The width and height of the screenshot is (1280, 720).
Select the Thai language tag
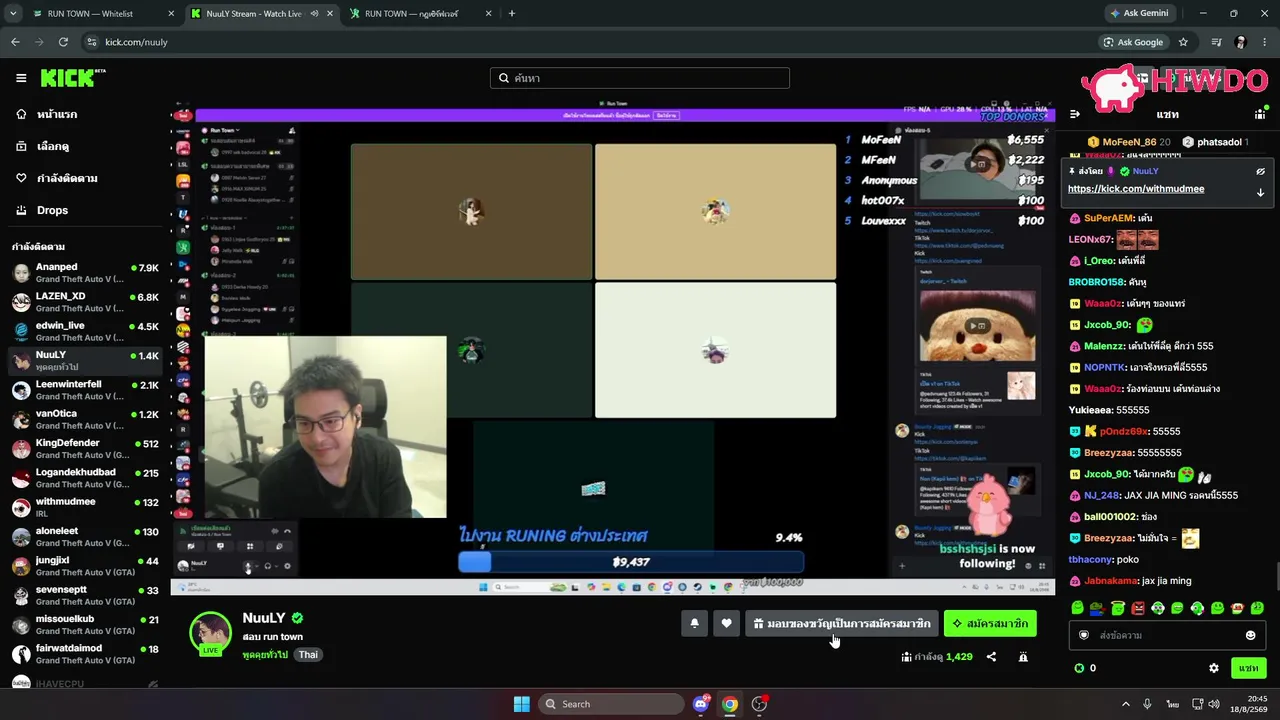(308, 655)
